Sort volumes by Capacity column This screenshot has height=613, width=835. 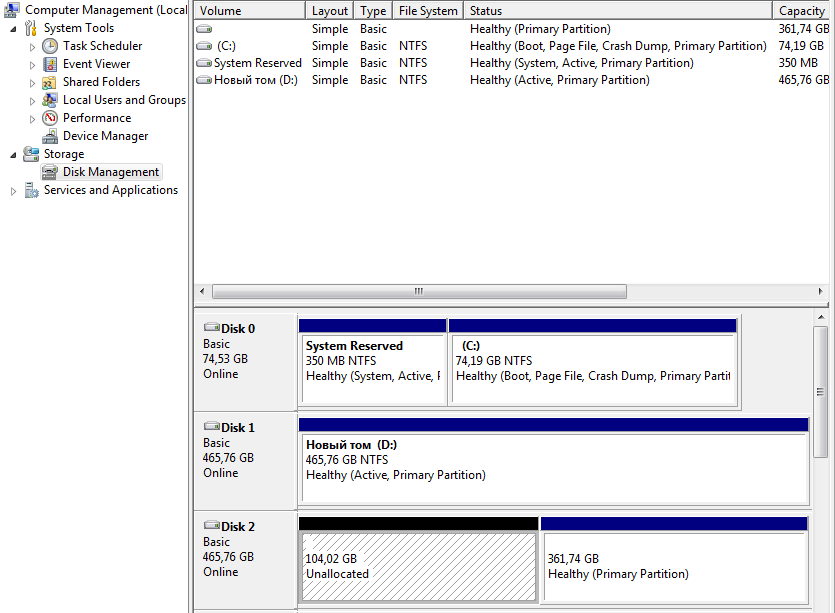coord(802,11)
